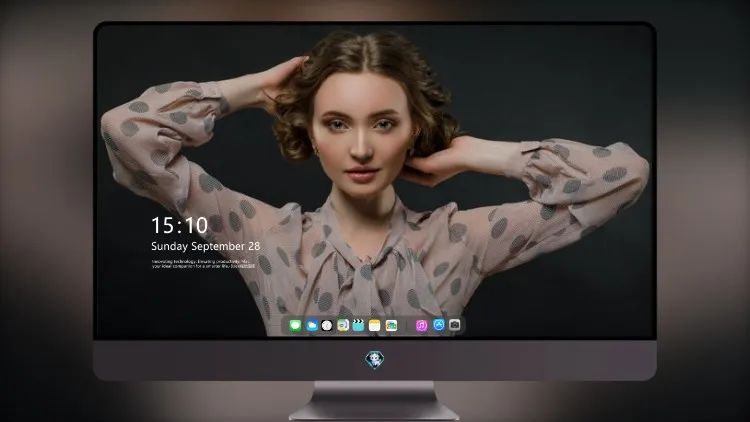Open the Photos gallery app in dock
Screen dimensions: 750x422
click(x=391, y=326)
